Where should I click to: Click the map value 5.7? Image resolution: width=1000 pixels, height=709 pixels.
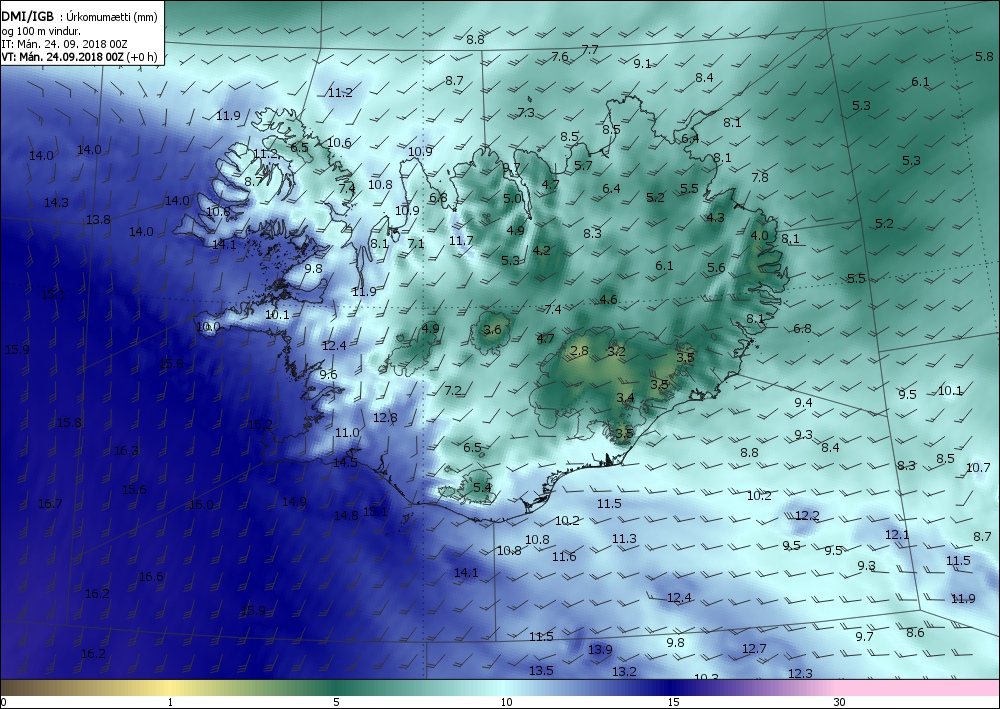(583, 165)
